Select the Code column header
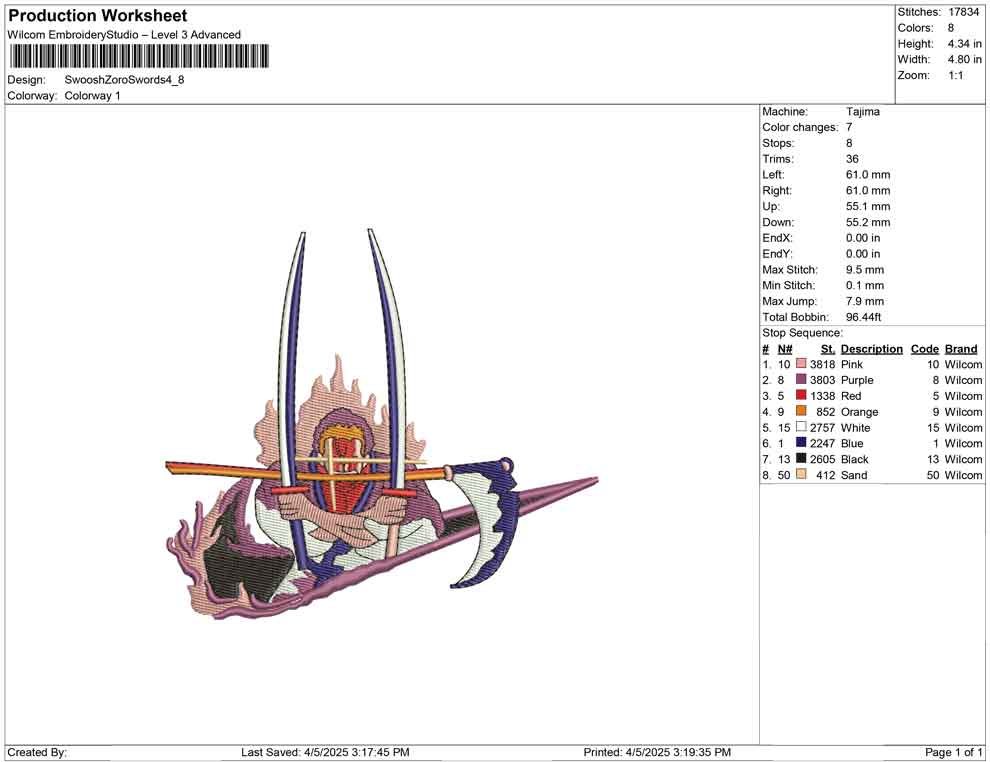This screenshot has width=990, height=762. [x=924, y=349]
